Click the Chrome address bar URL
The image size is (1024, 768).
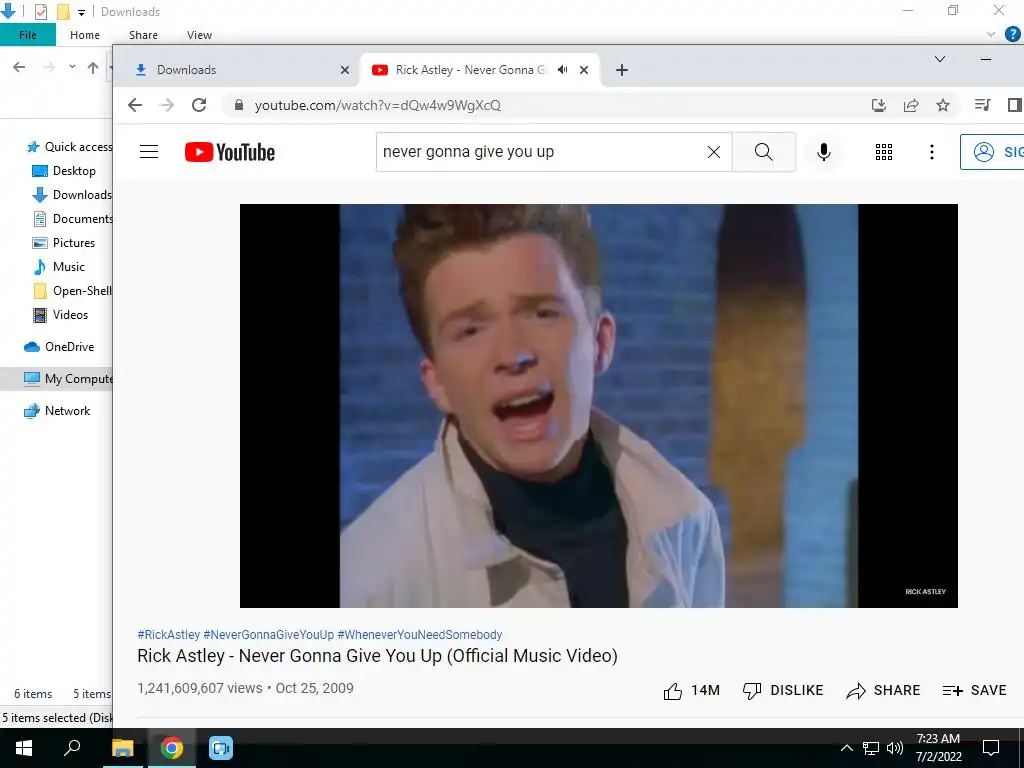(377, 105)
